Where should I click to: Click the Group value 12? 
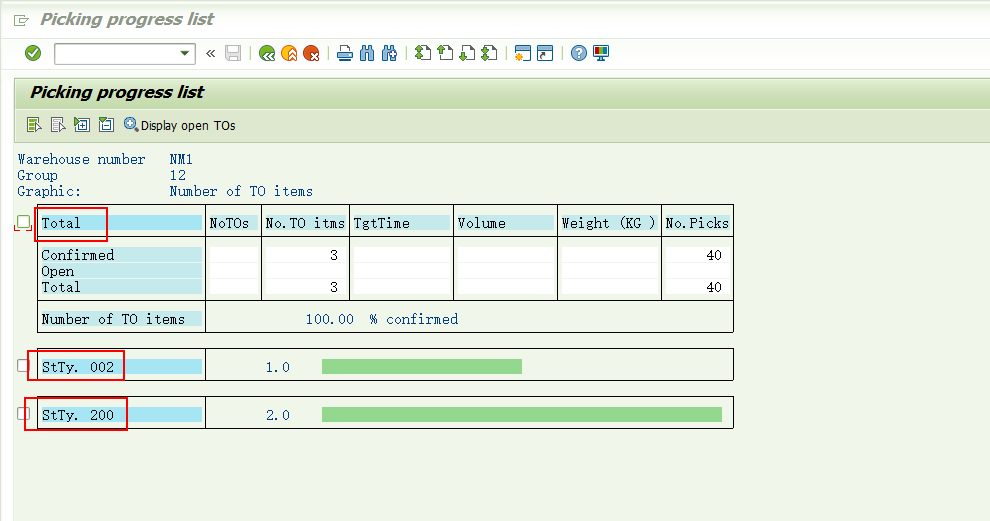(177, 175)
